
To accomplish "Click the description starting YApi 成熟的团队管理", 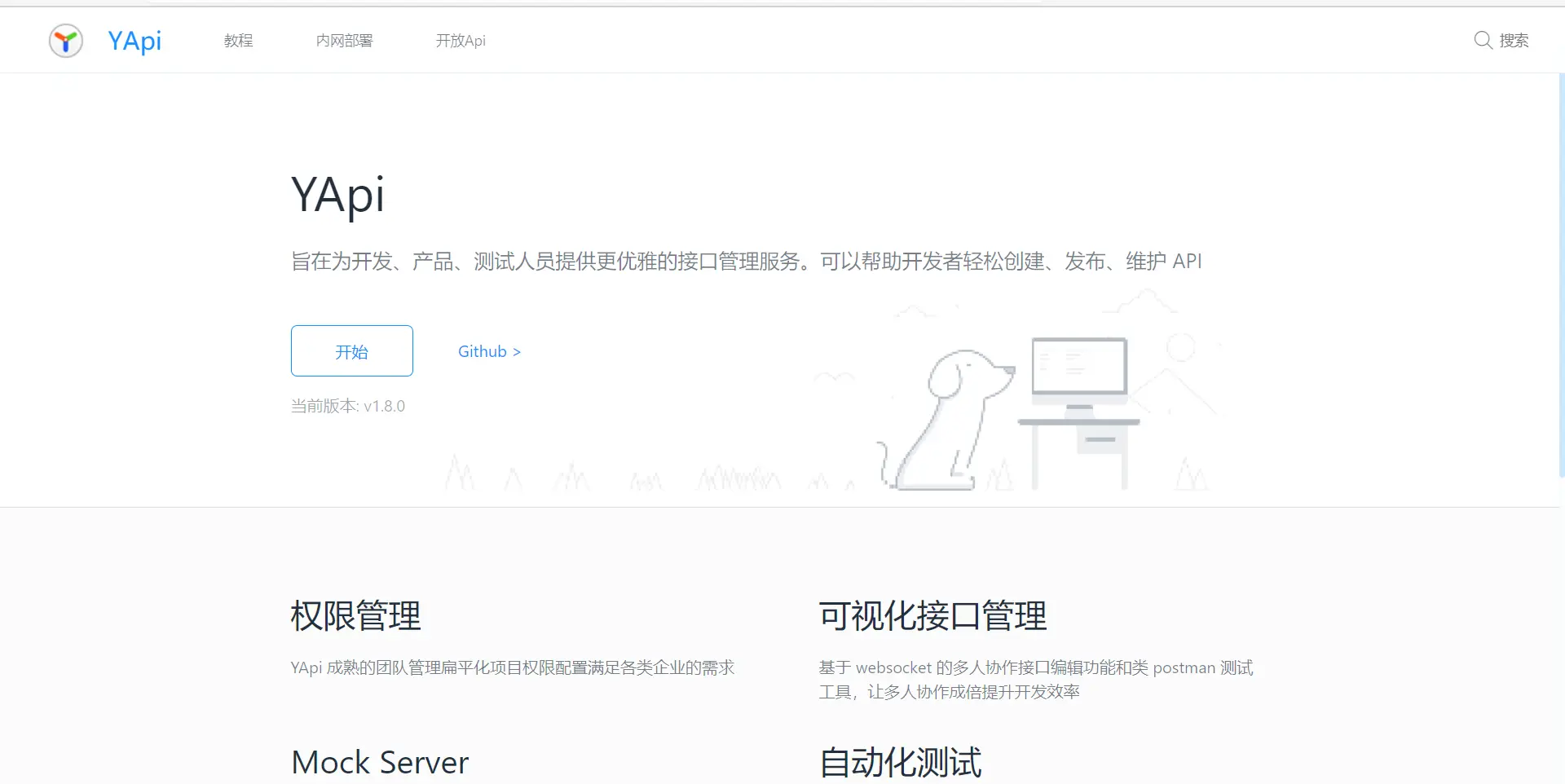I will pos(513,668).
